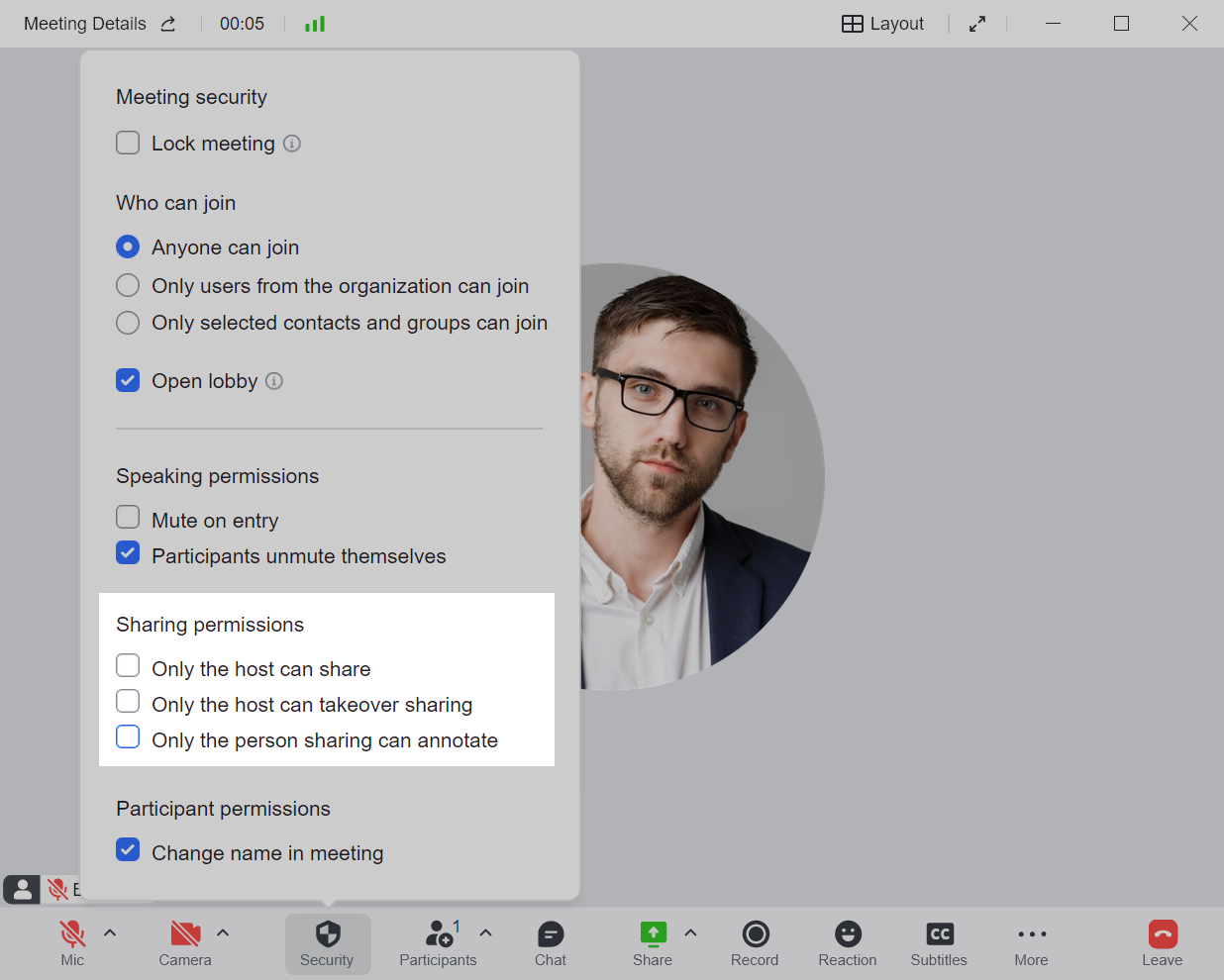Open the More menu
1224x980 pixels.
(x=1031, y=934)
